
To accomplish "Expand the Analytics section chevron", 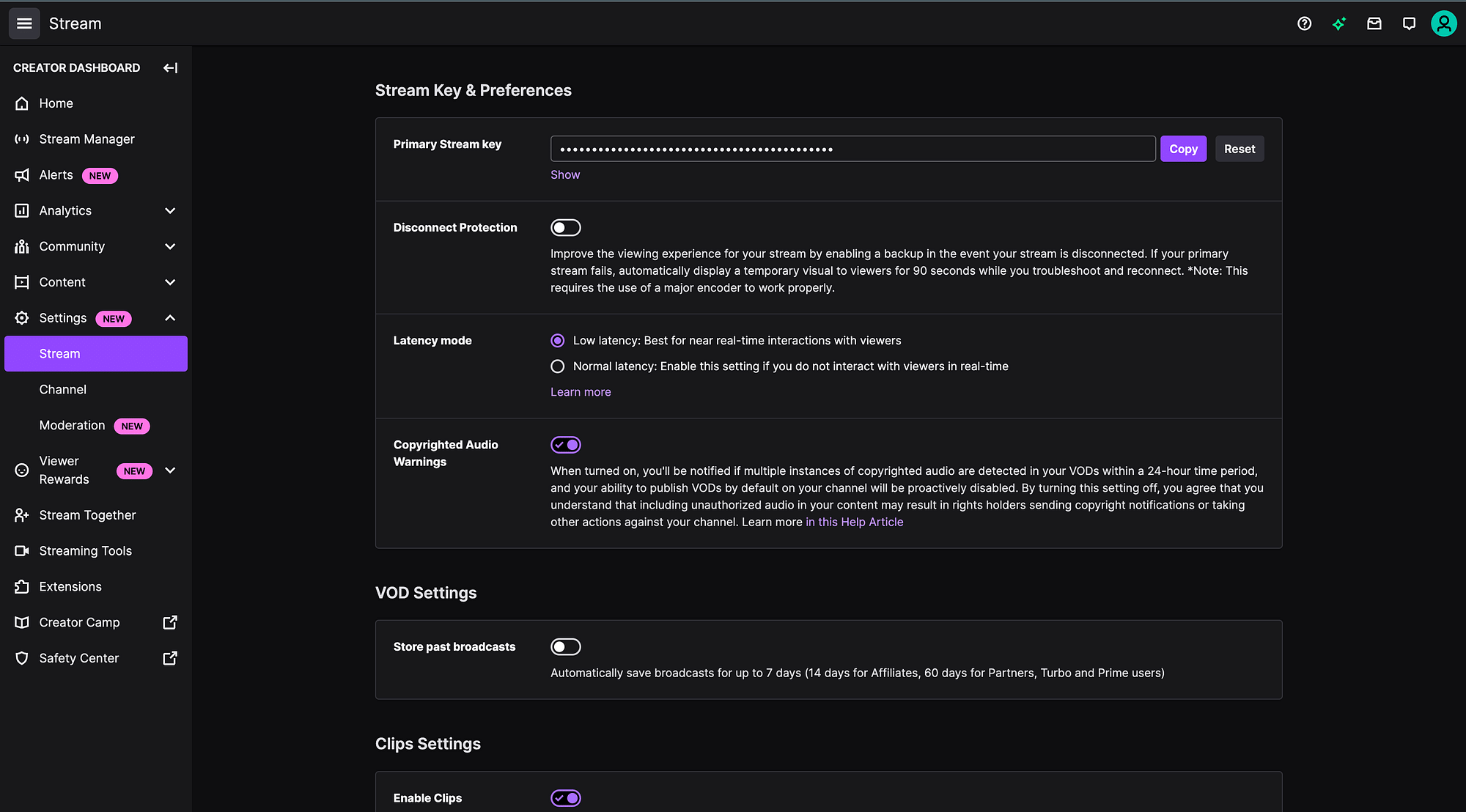I will tap(170, 211).
